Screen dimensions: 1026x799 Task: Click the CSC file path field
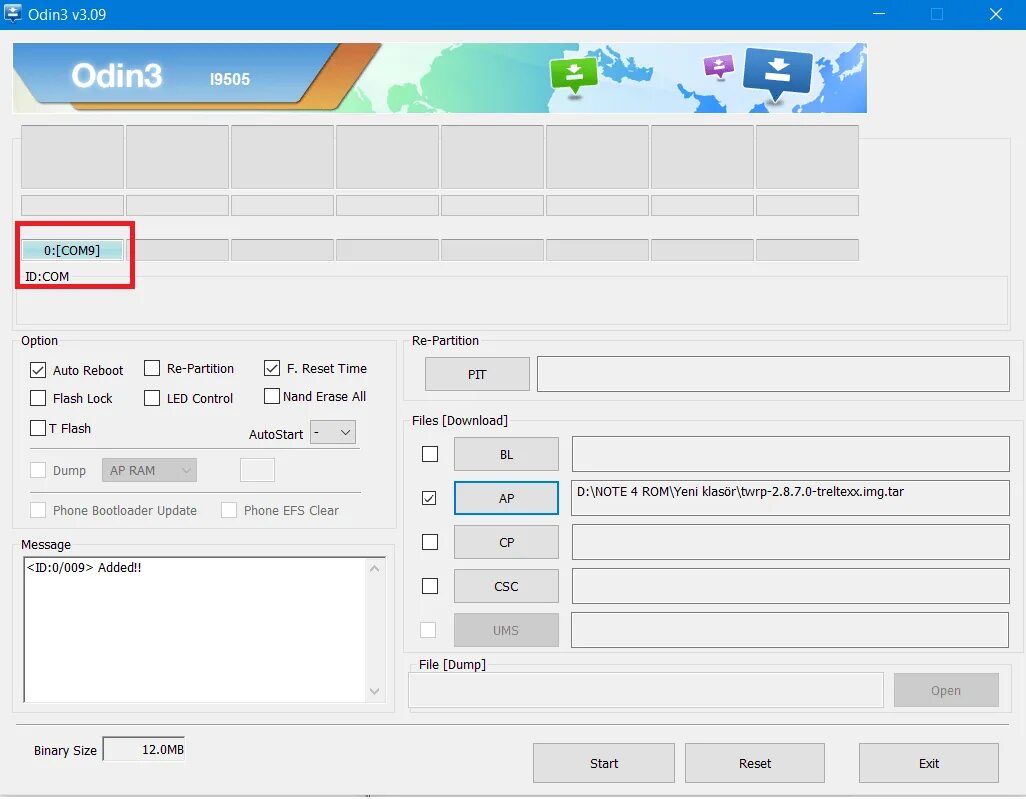[790, 586]
